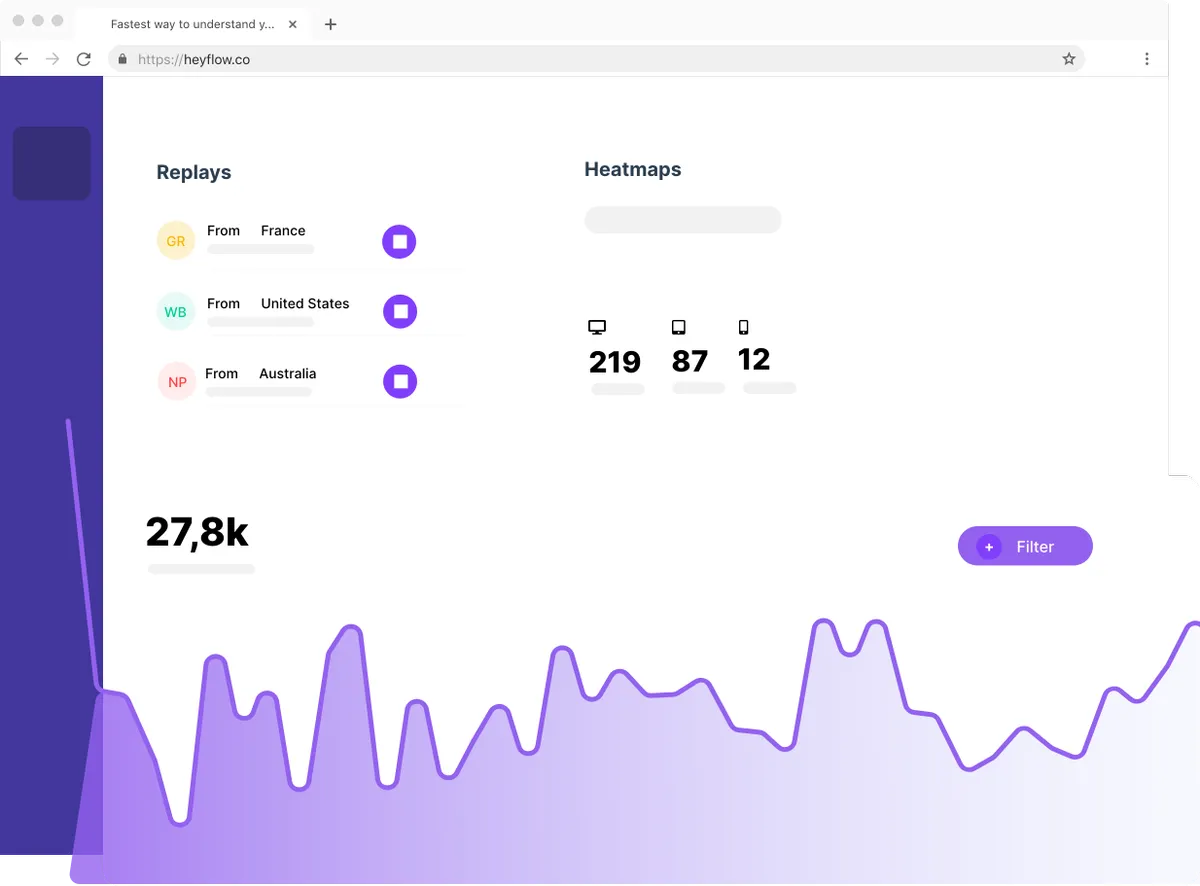Open a new tab with plus button
Screen dimensions: 1200x886
click(331, 24)
